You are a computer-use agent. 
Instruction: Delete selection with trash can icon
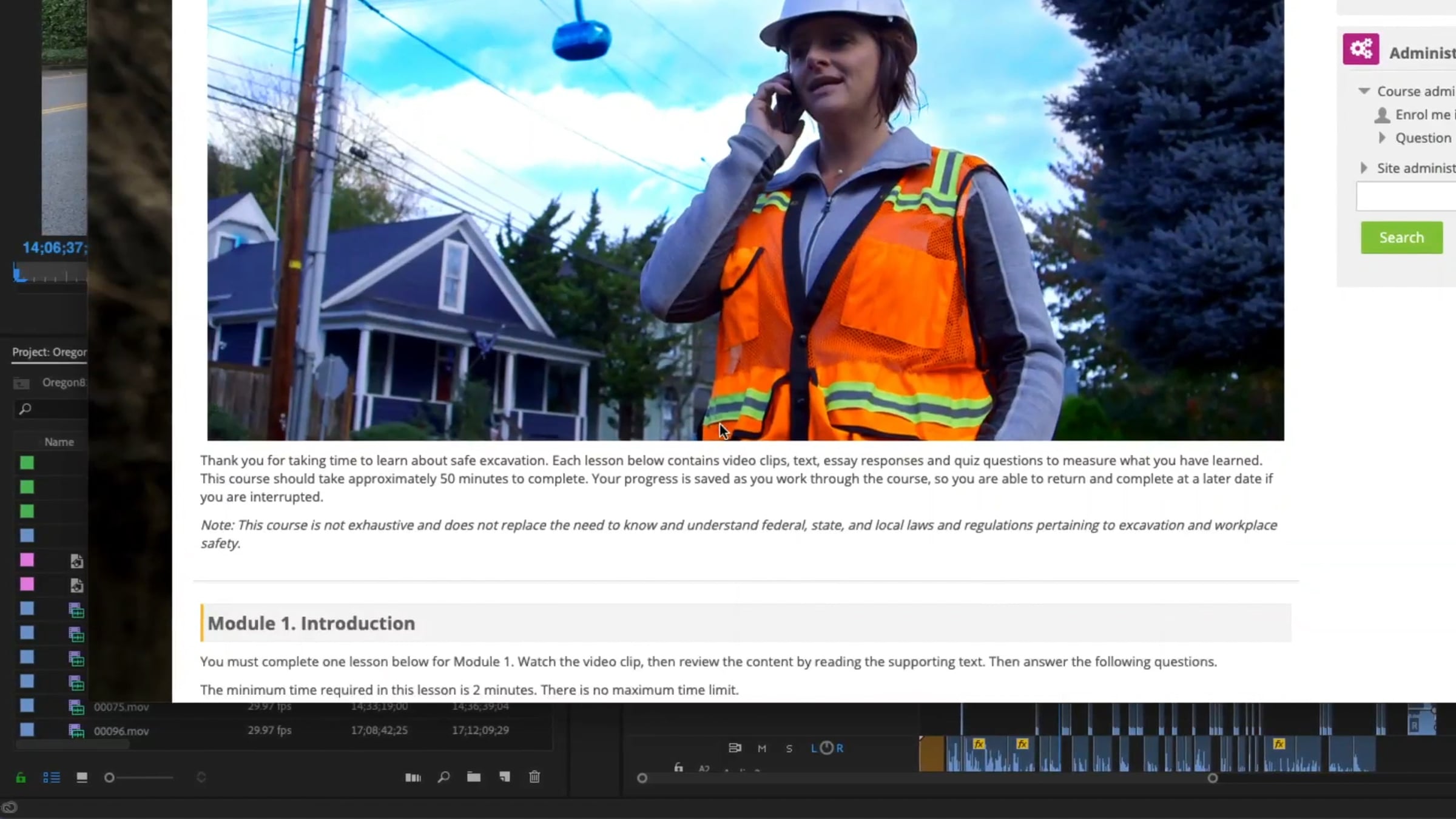pyautogui.click(x=534, y=777)
